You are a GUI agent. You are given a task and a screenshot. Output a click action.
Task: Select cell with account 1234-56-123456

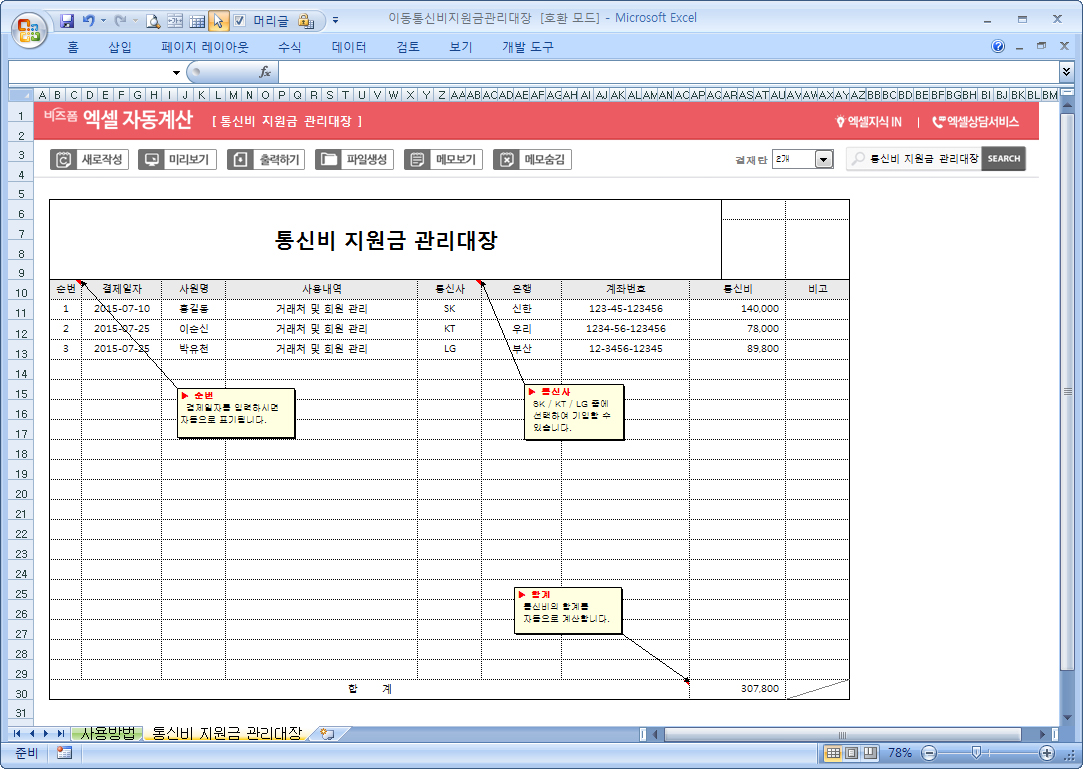coord(625,329)
